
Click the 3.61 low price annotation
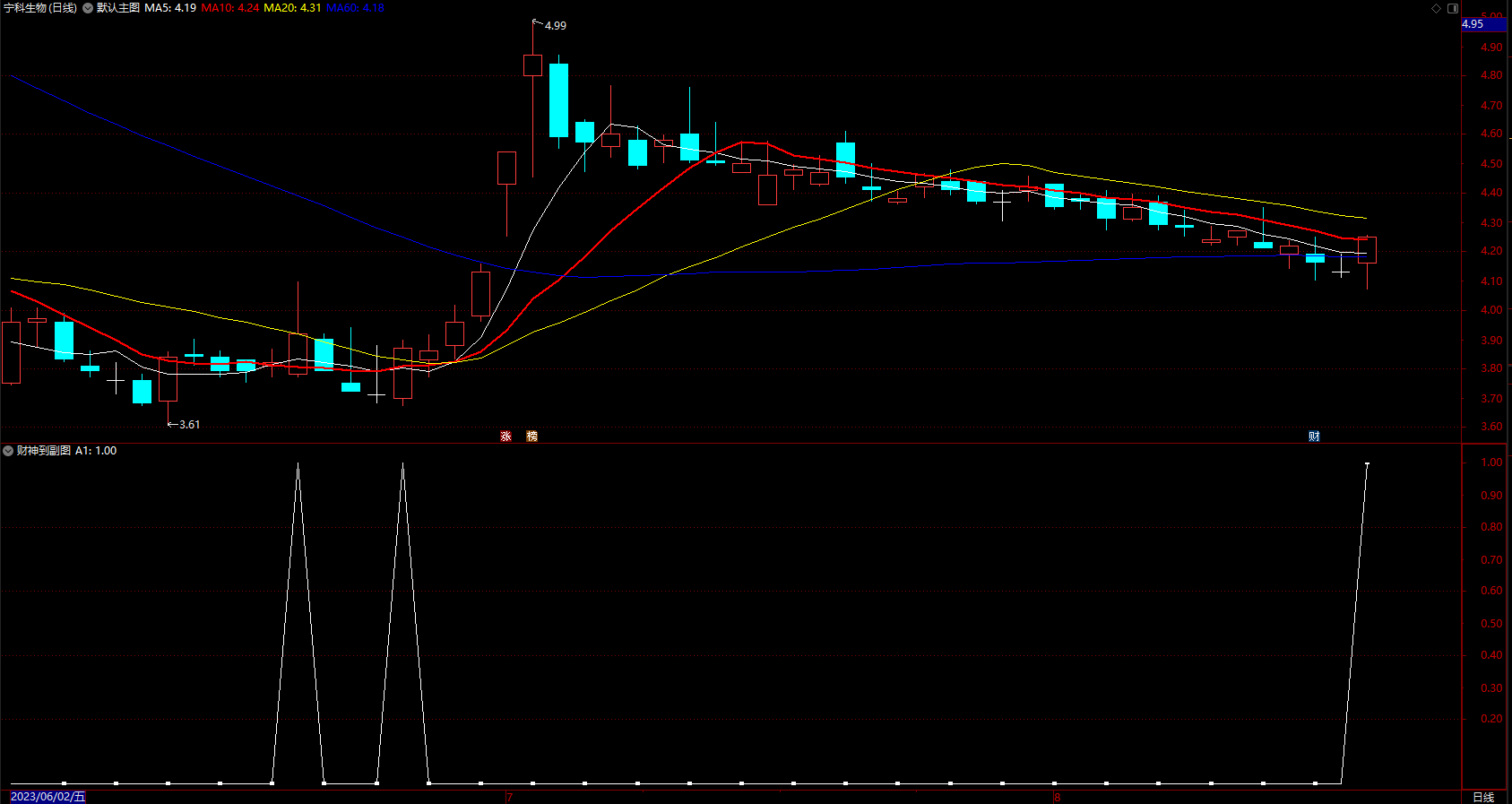coord(189,425)
